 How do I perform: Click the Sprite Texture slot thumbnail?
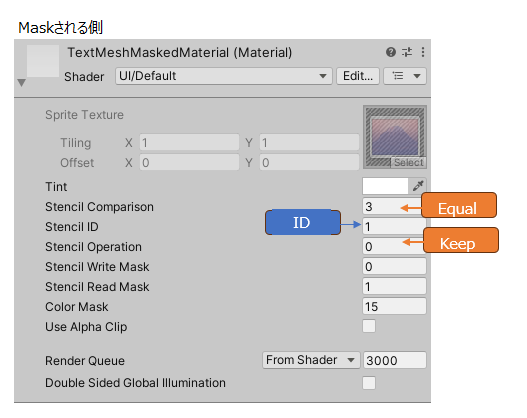tap(395, 137)
